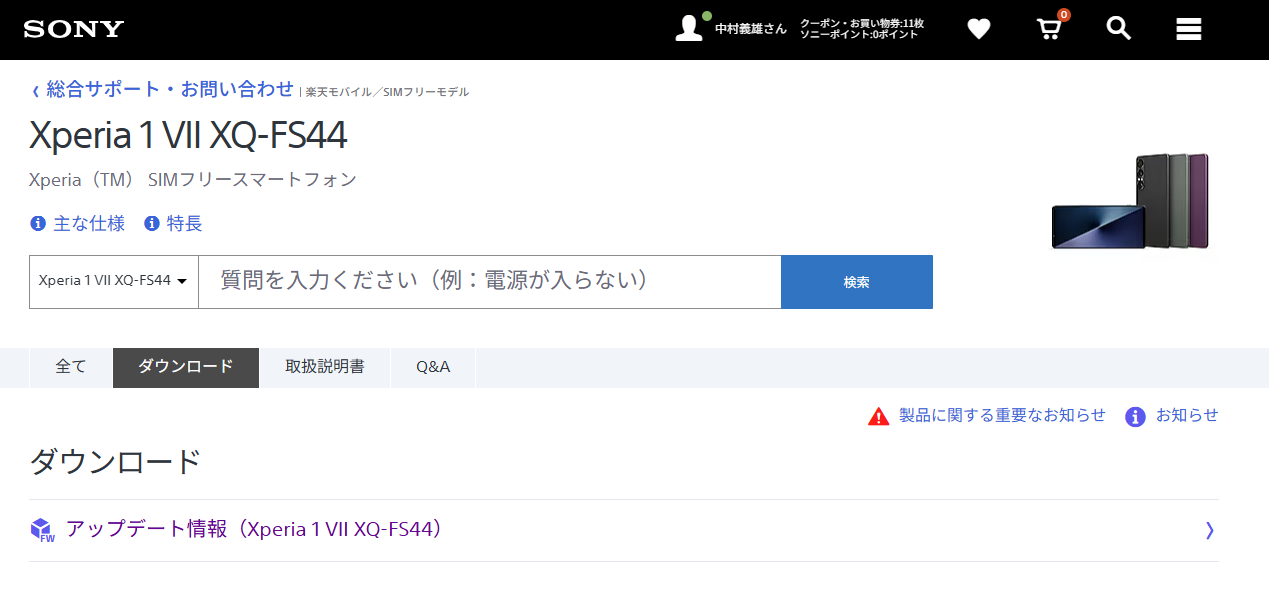Open the user account profile icon
The height and width of the screenshot is (612, 1269).
click(x=689, y=28)
